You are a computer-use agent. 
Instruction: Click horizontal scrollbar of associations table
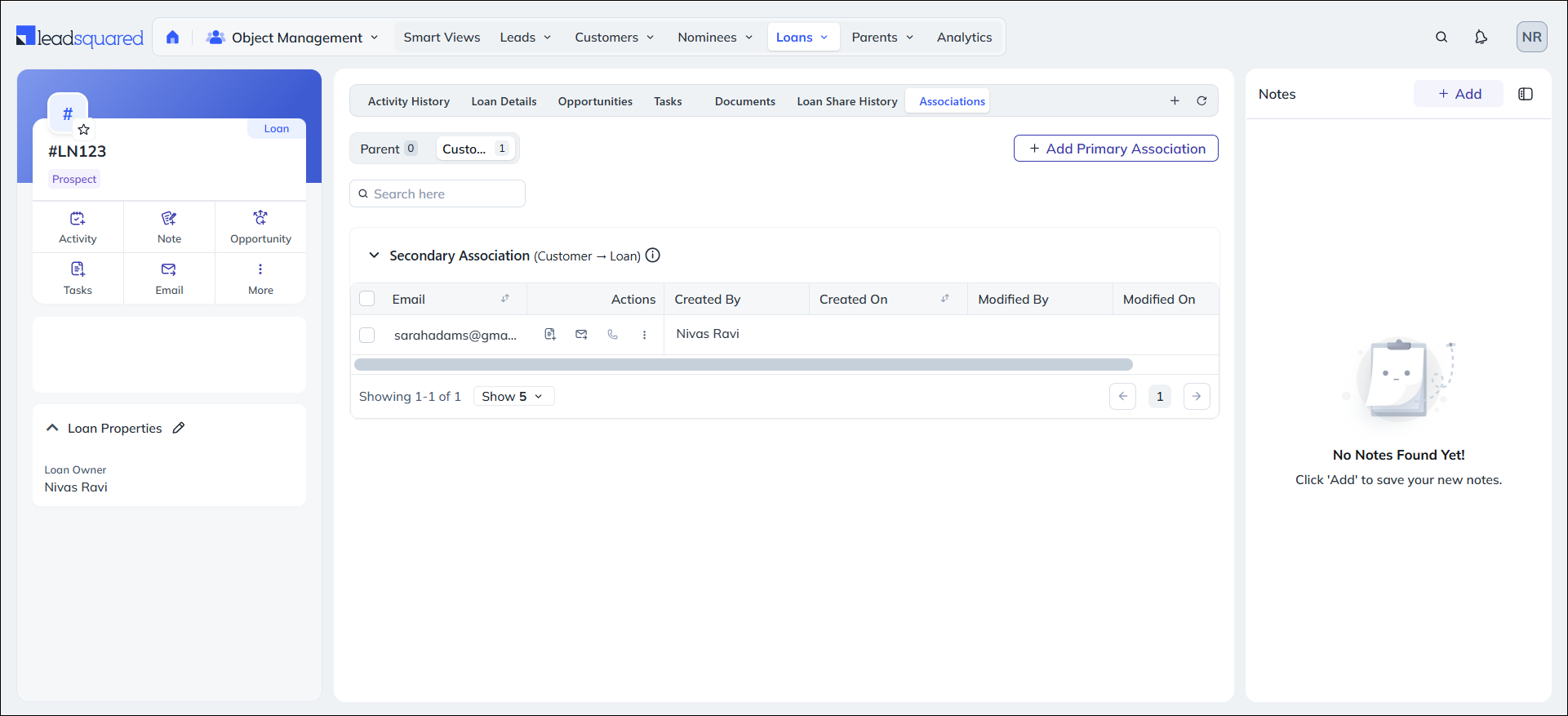coord(744,364)
